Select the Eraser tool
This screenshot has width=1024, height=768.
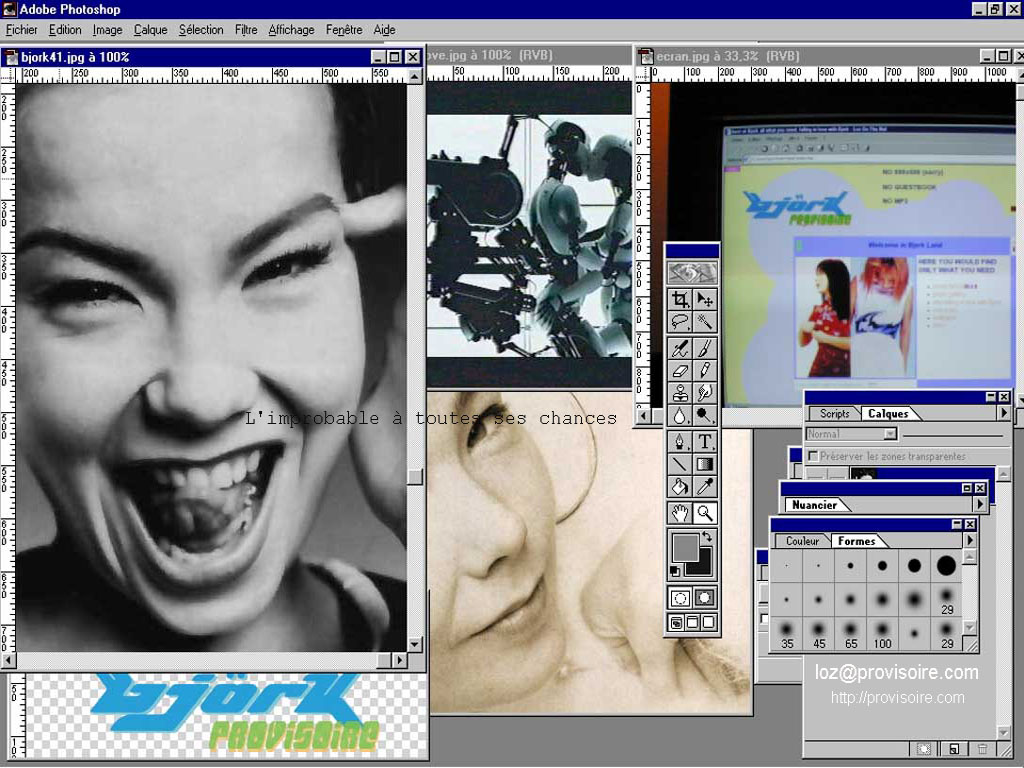pyautogui.click(x=680, y=370)
